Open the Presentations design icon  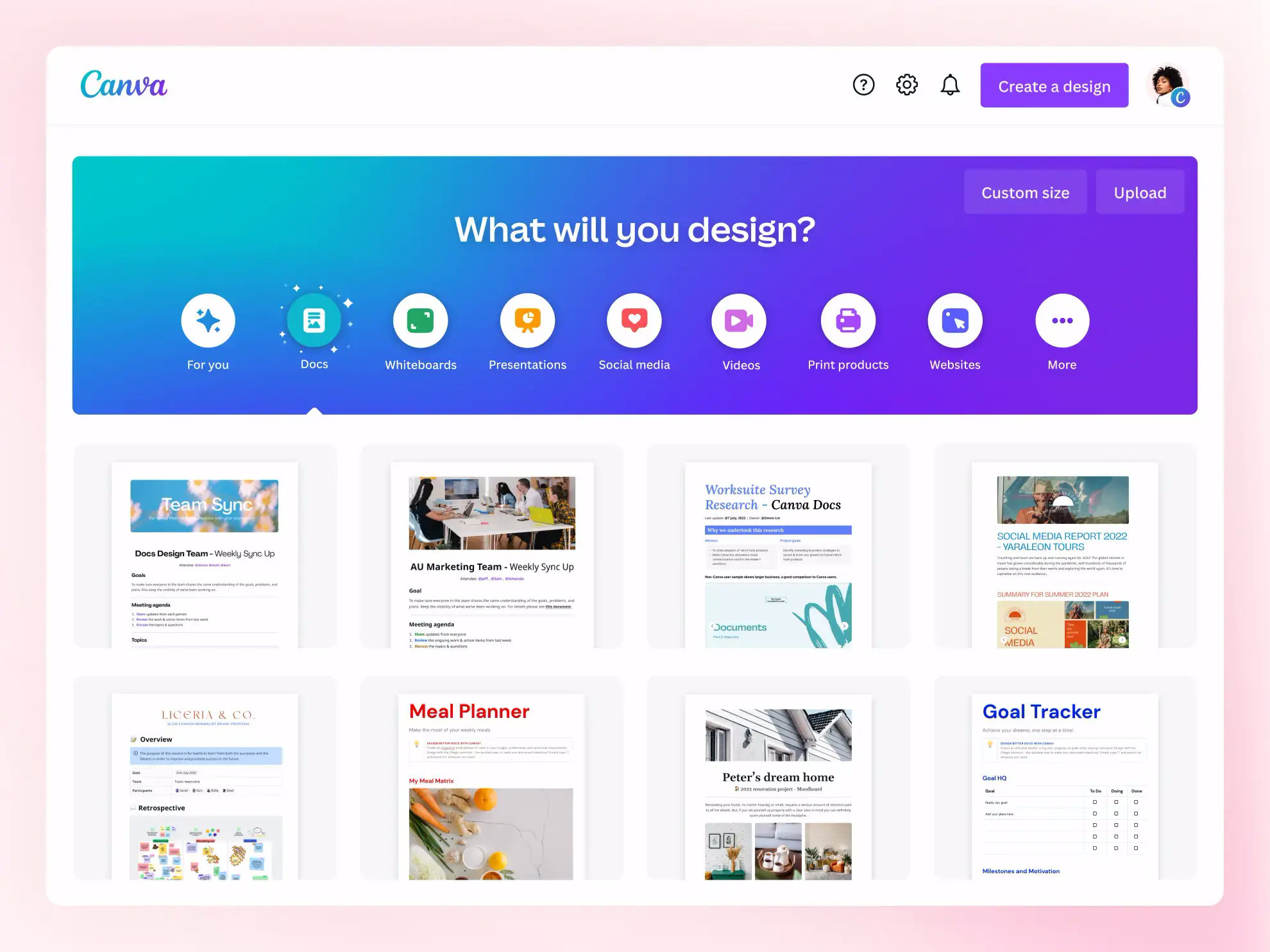coord(528,320)
